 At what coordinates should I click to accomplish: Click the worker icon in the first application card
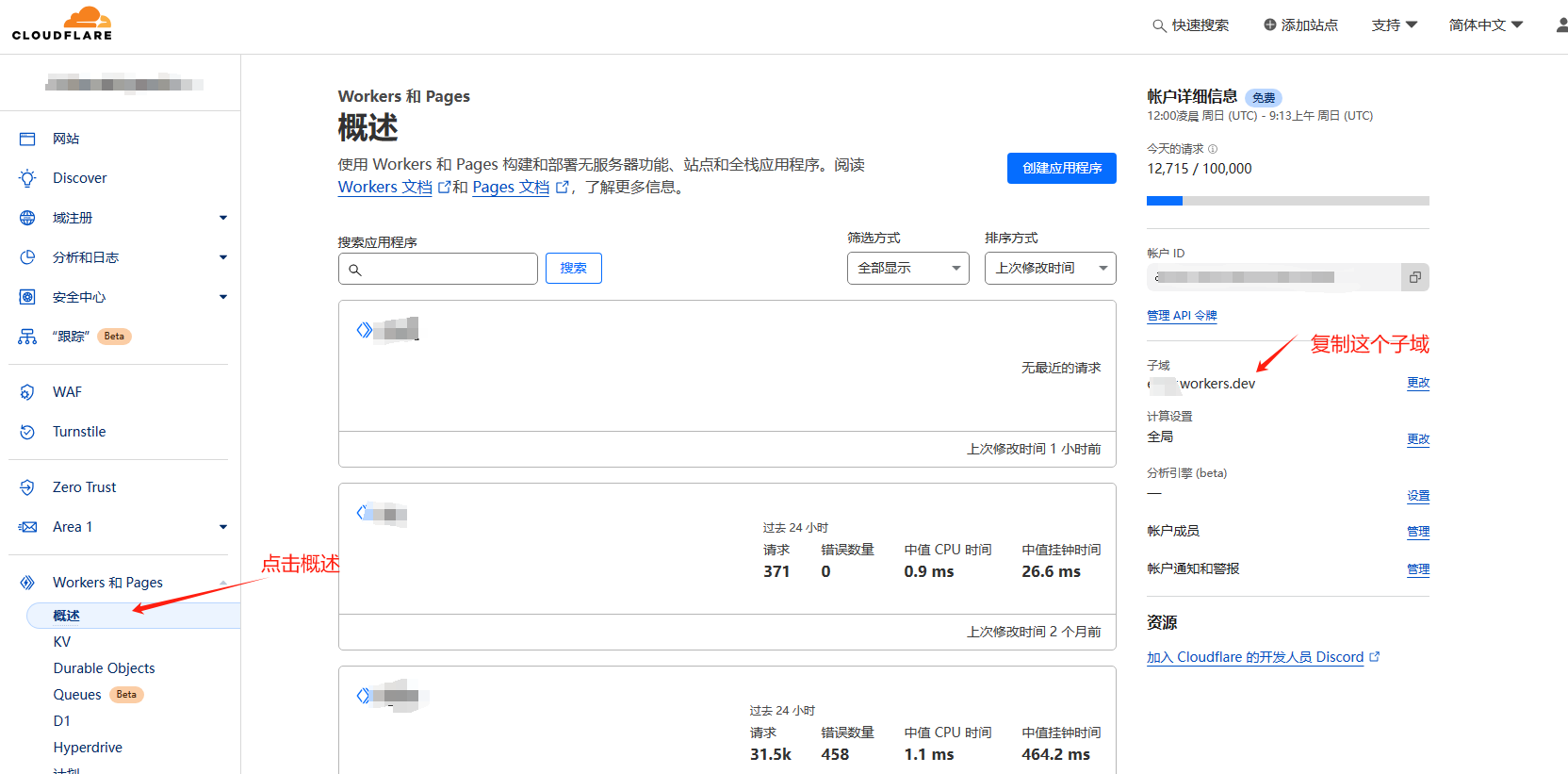tap(364, 330)
